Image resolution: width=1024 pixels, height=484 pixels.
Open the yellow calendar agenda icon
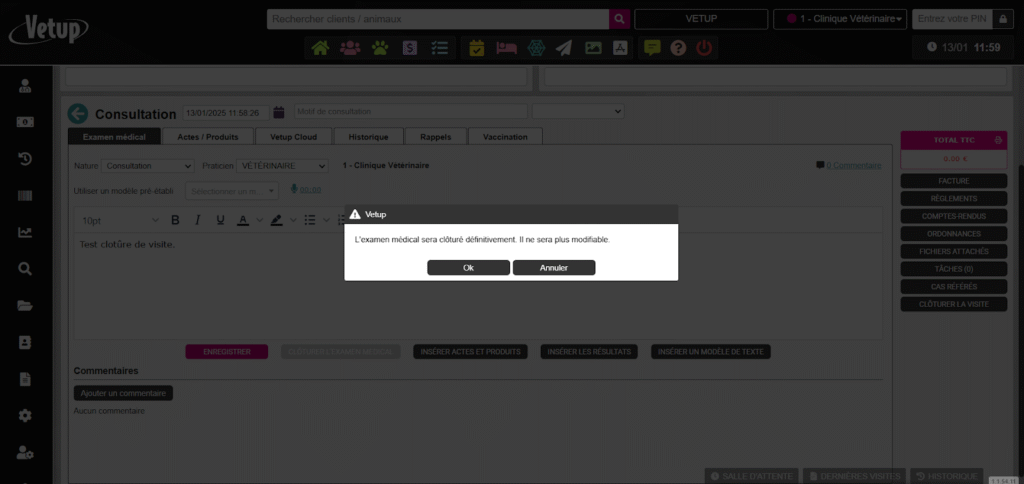pyautogui.click(x=477, y=48)
